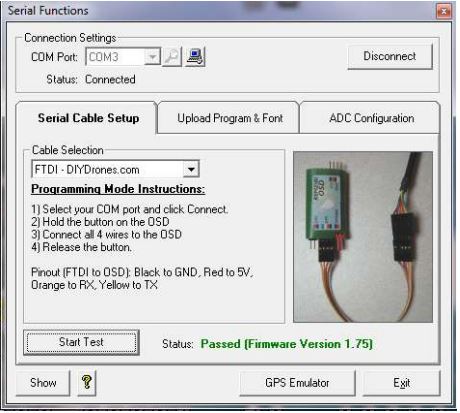Switch to the Upload Program & Font tab
The height and width of the screenshot is (413, 460).
tap(230, 118)
